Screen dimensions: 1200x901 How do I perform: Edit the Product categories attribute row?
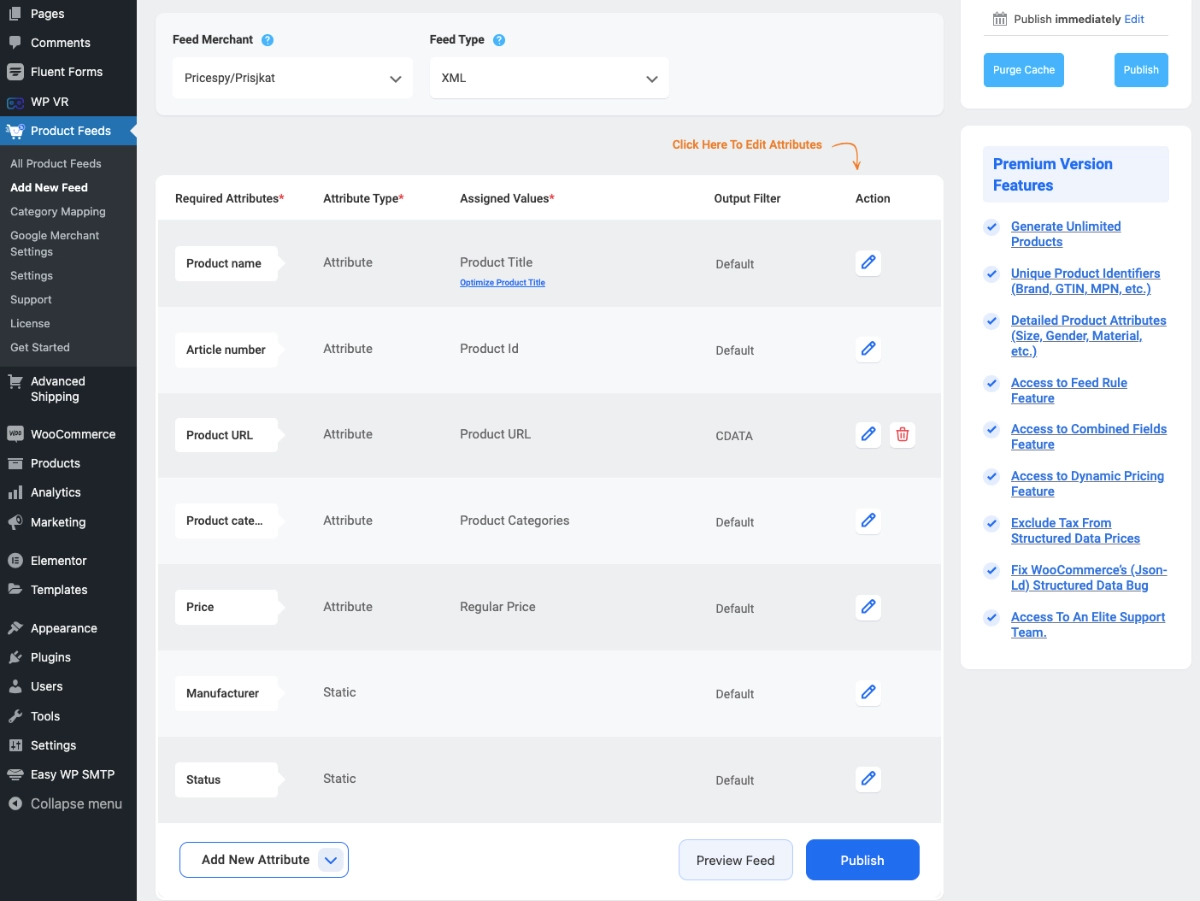pyautogui.click(x=868, y=521)
